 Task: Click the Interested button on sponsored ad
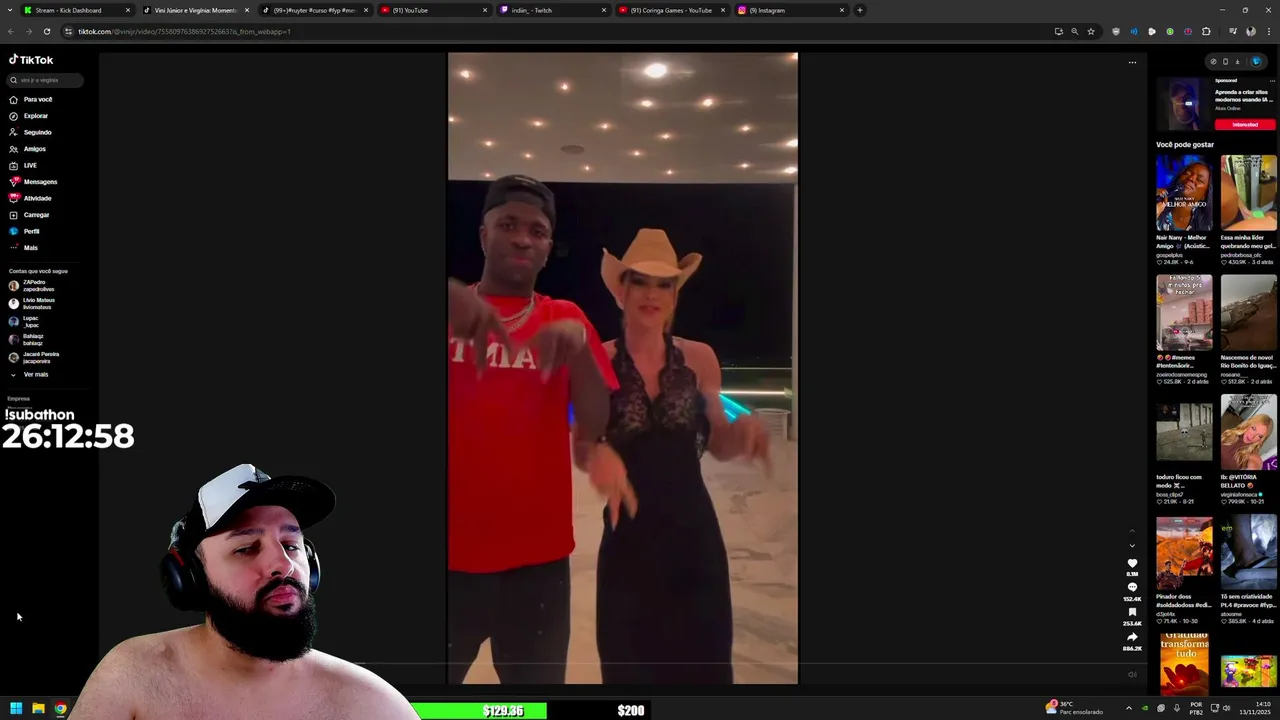click(x=1245, y=125)
